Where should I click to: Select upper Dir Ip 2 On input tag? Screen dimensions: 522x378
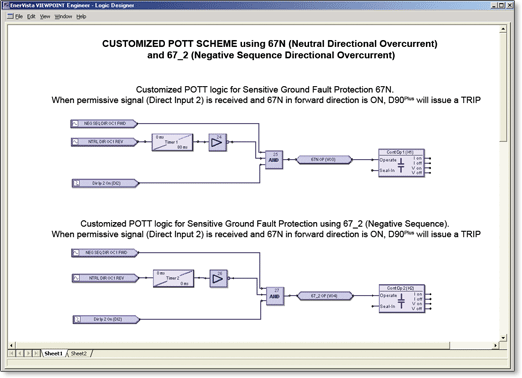(x=105, y=183)
